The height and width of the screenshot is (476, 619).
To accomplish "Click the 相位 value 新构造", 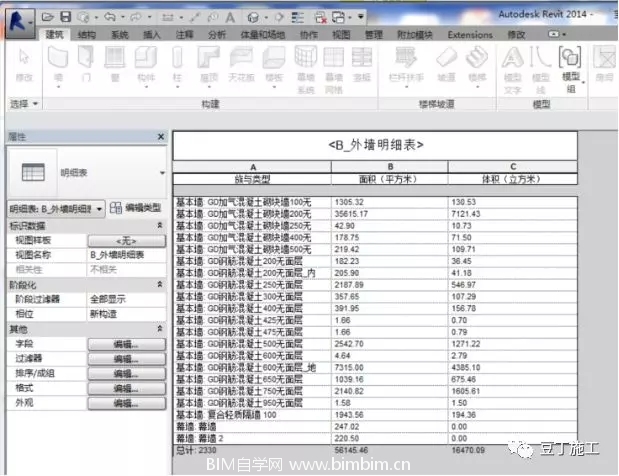I will click(x=126, y=314).
